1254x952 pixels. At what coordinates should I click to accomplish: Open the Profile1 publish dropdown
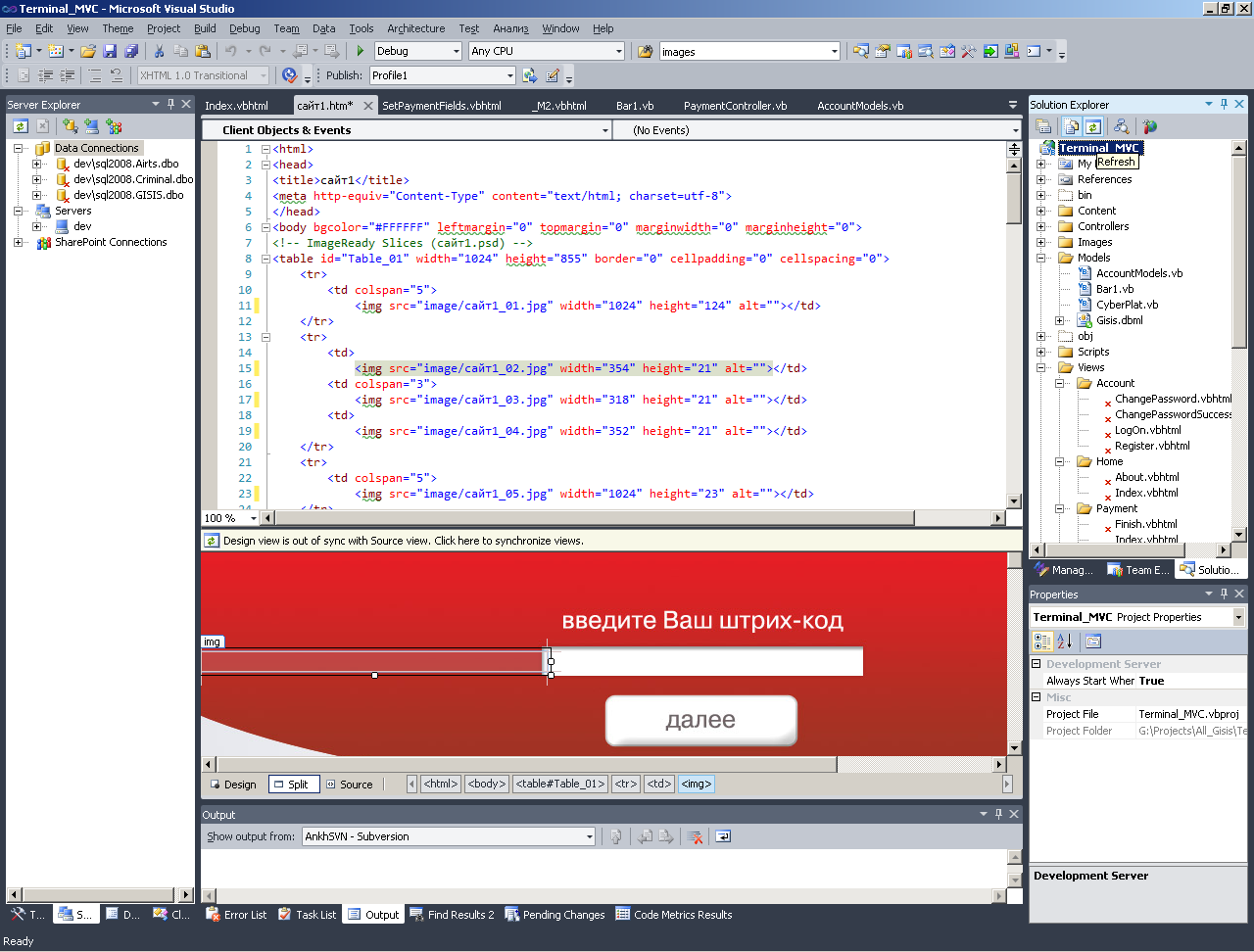click(509, 75)
